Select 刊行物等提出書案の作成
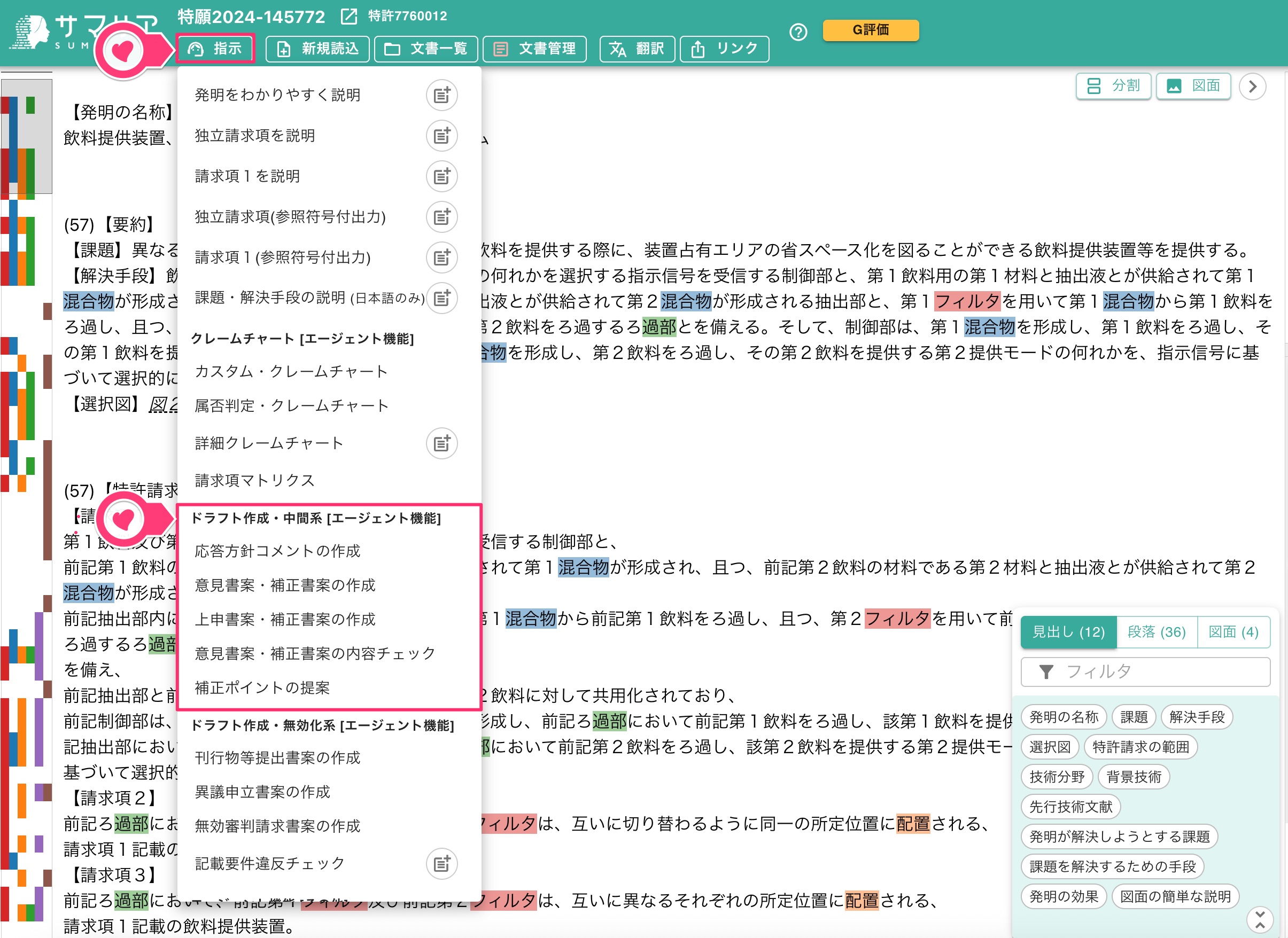The image size is (1288, 938). pyautogui.click(x=277, y=757)
